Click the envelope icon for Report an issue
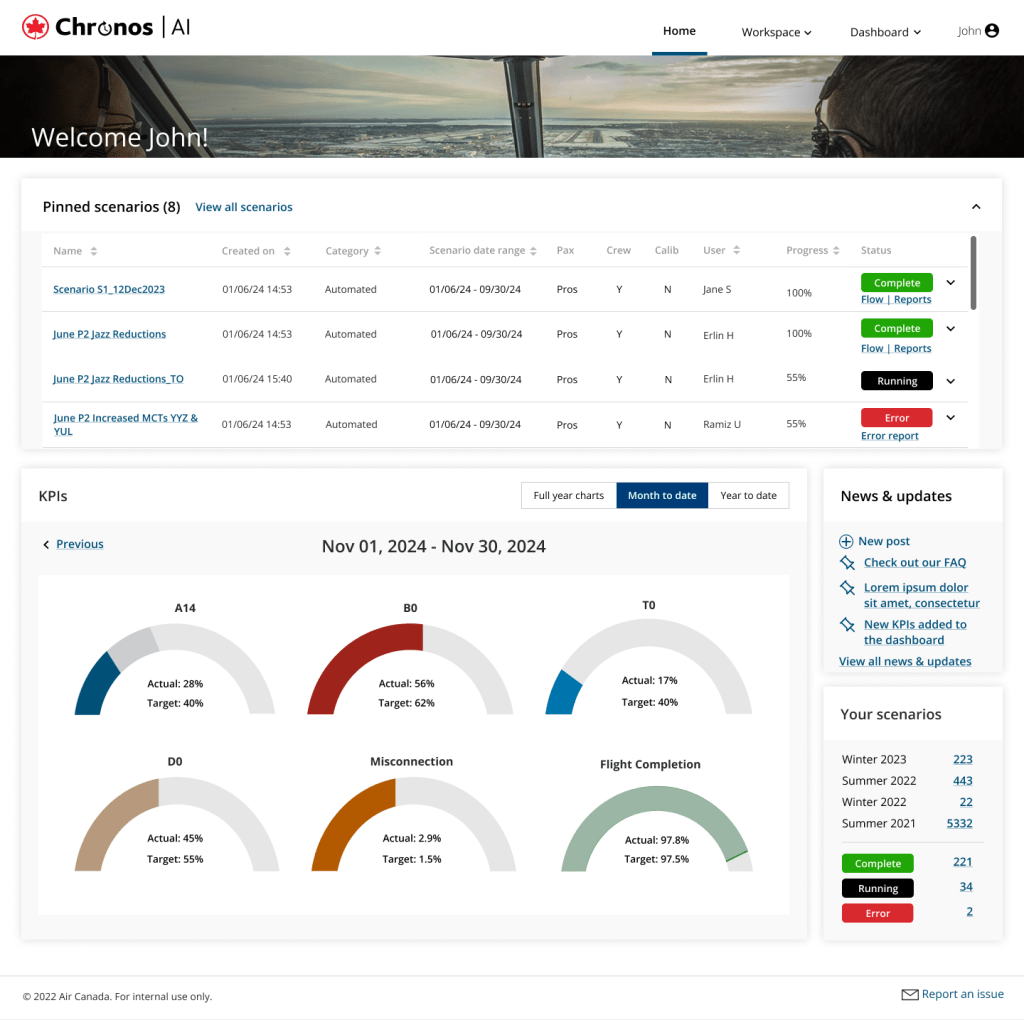1024x1020 pixels. pos(909,995)
